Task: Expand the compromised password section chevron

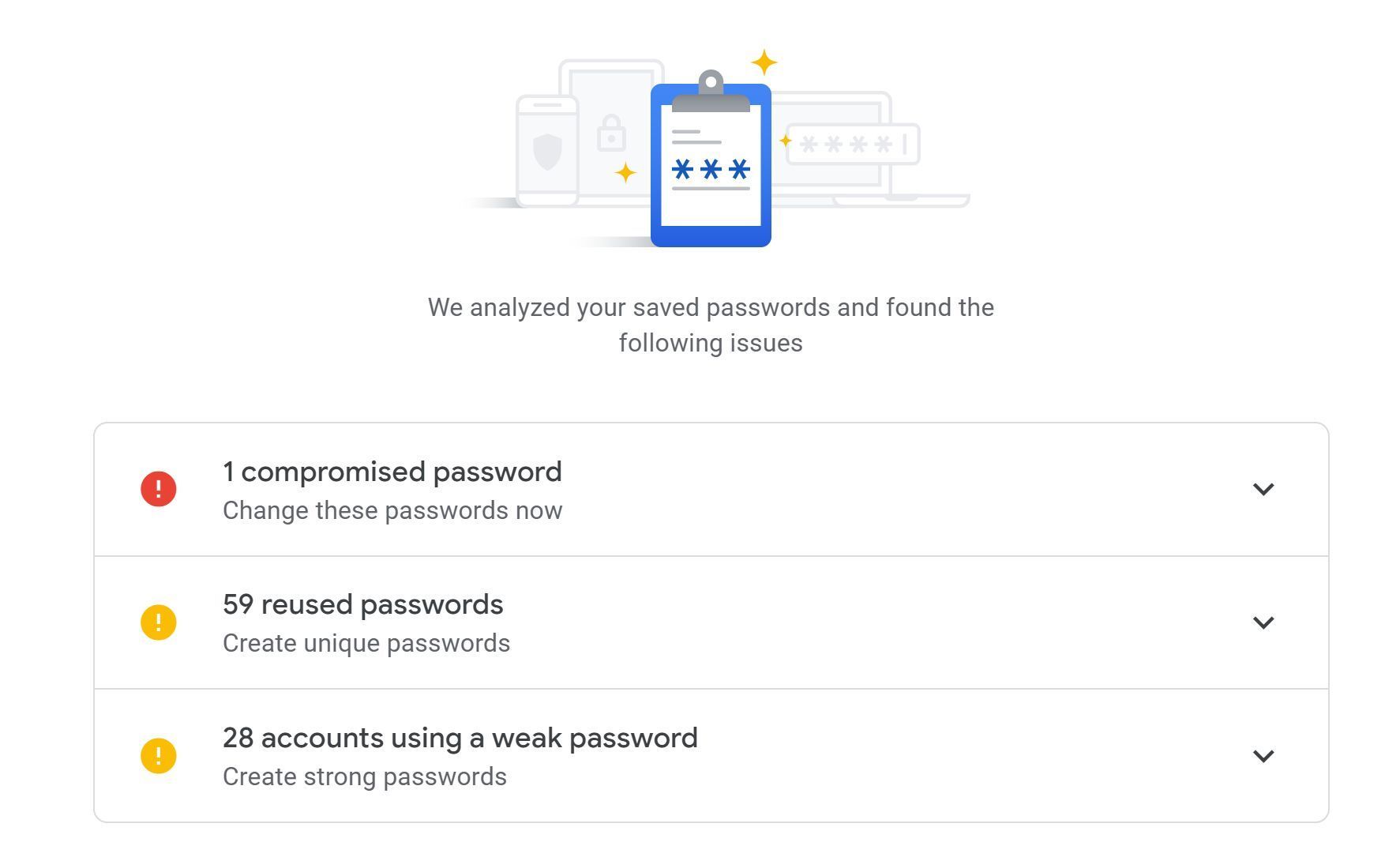Action: point(1263,489)
